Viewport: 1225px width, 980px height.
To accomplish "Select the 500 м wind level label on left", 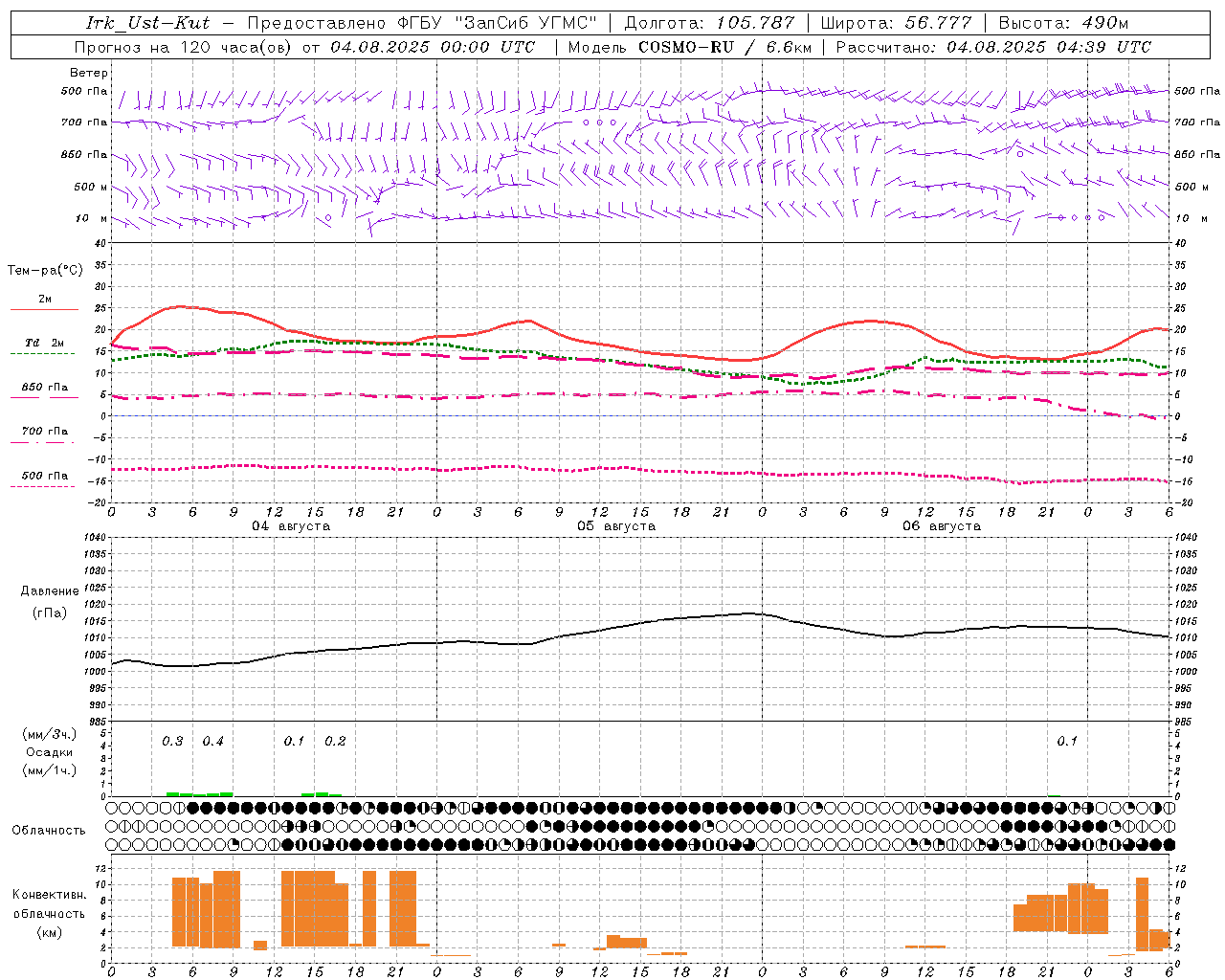I will tap(91, 187).
